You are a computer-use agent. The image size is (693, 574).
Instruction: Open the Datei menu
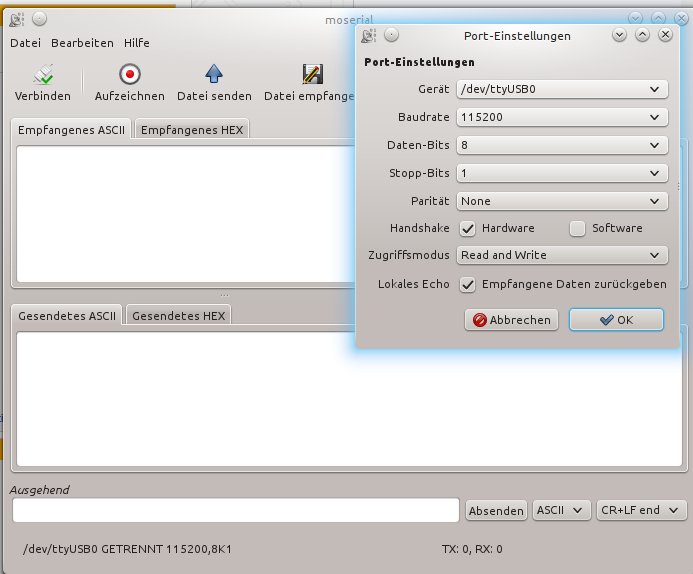[x=25, y=43]
